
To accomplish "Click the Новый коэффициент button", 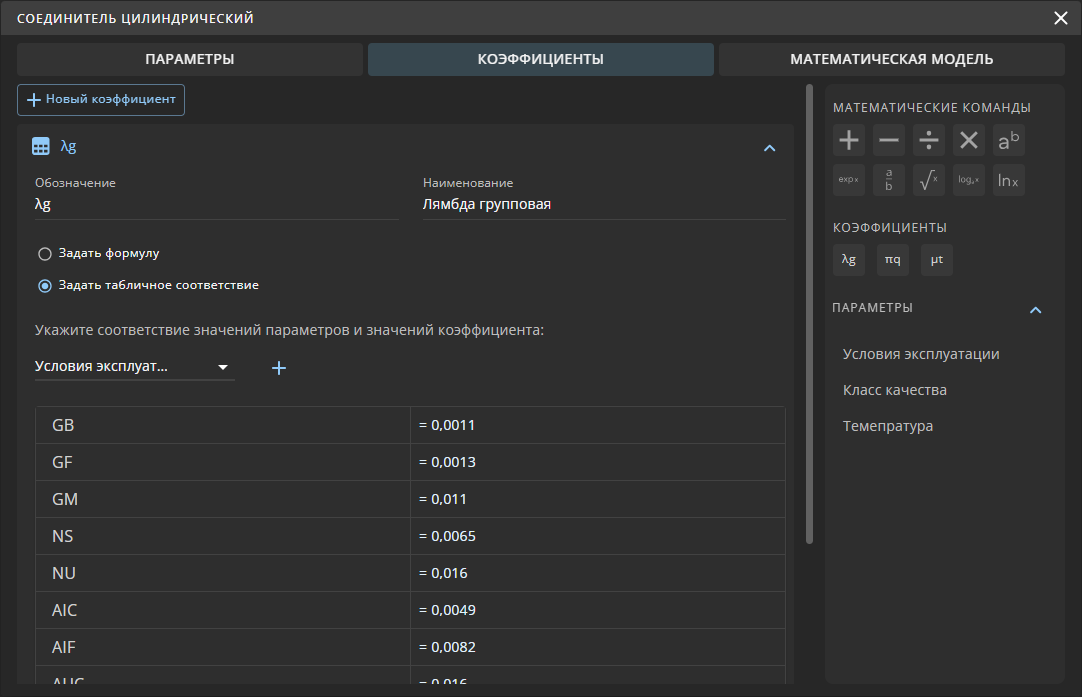I will [x=101, y=99].
